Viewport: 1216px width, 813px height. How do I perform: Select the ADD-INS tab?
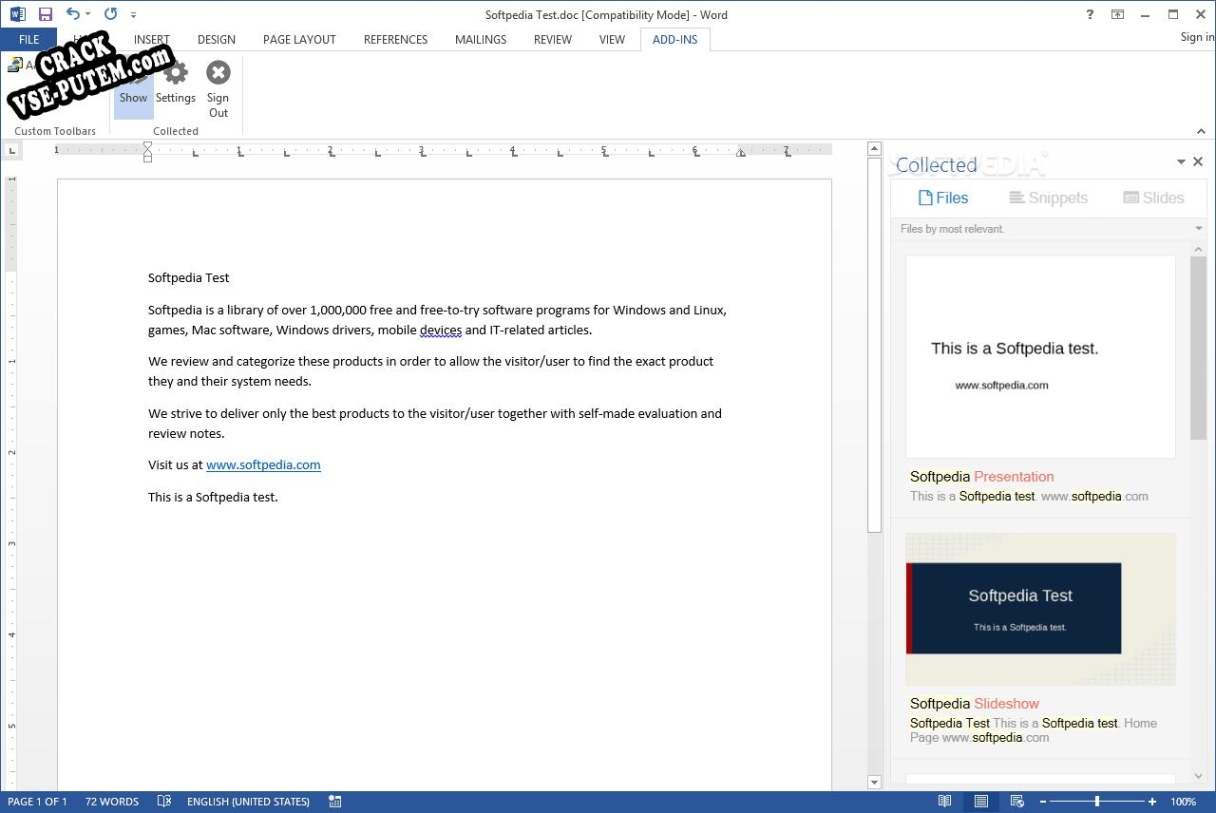(675, 40)
